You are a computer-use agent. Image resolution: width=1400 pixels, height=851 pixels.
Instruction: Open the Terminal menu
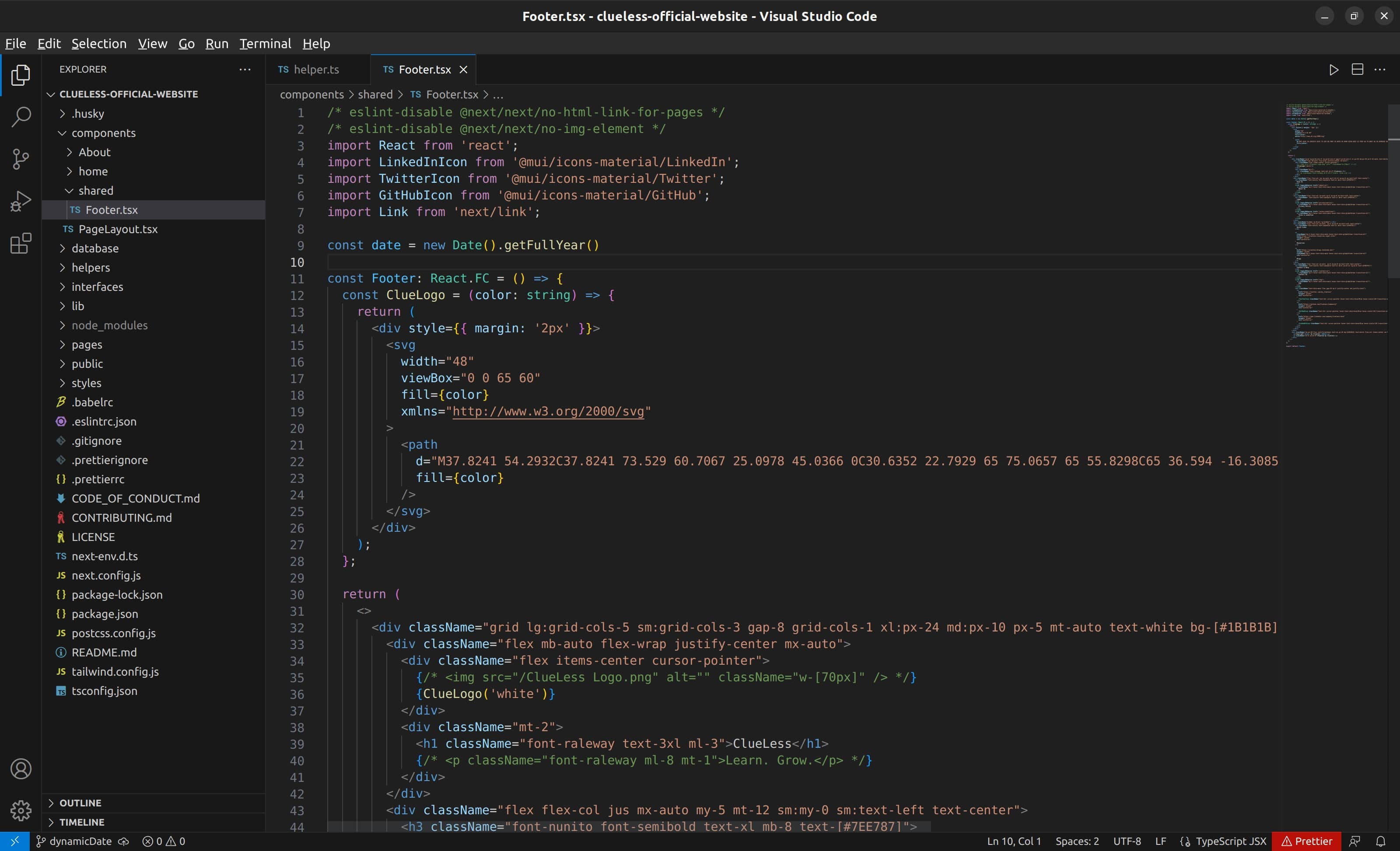tap(264, 43)
